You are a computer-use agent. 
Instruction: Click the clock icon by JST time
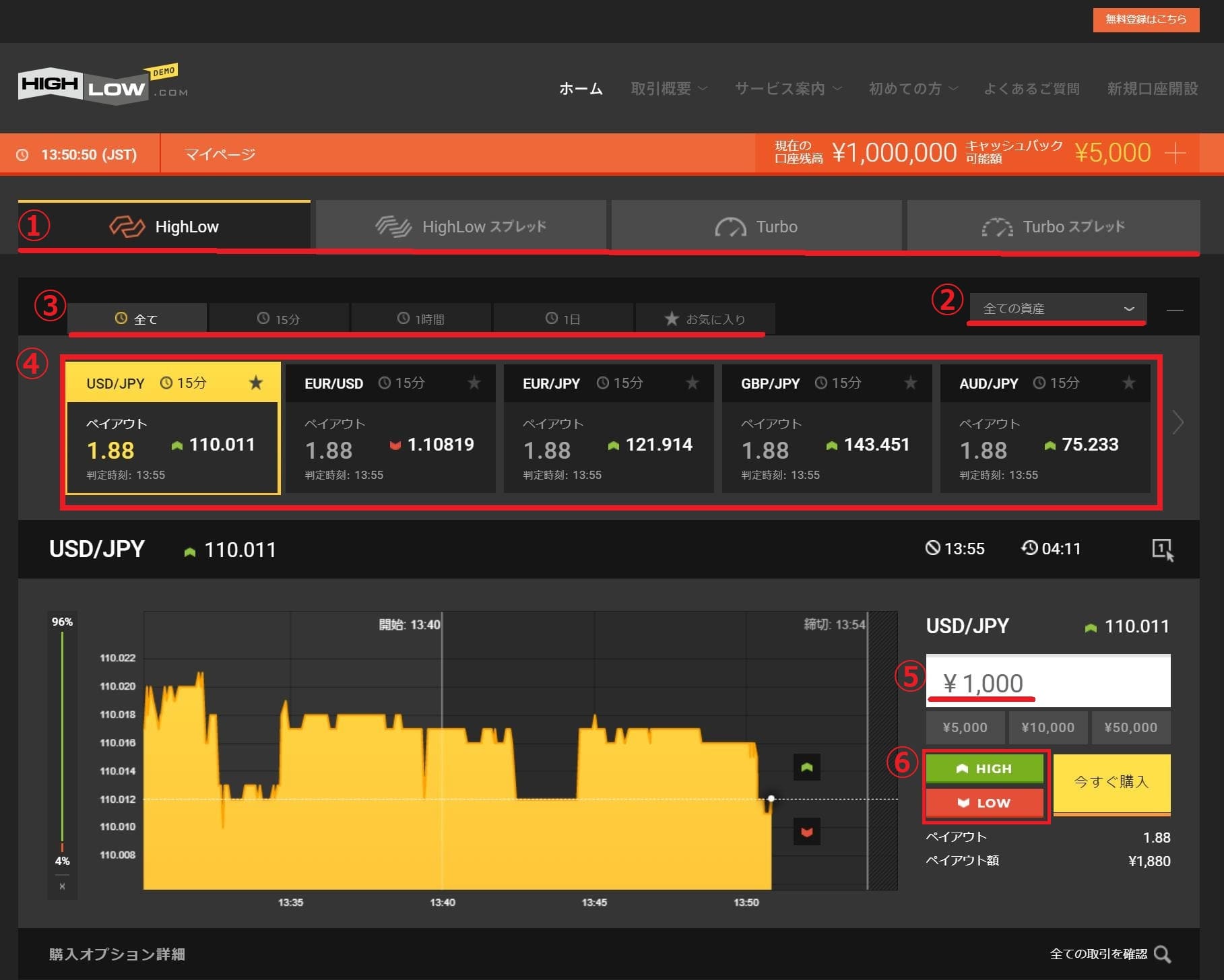tap(22, 155)
